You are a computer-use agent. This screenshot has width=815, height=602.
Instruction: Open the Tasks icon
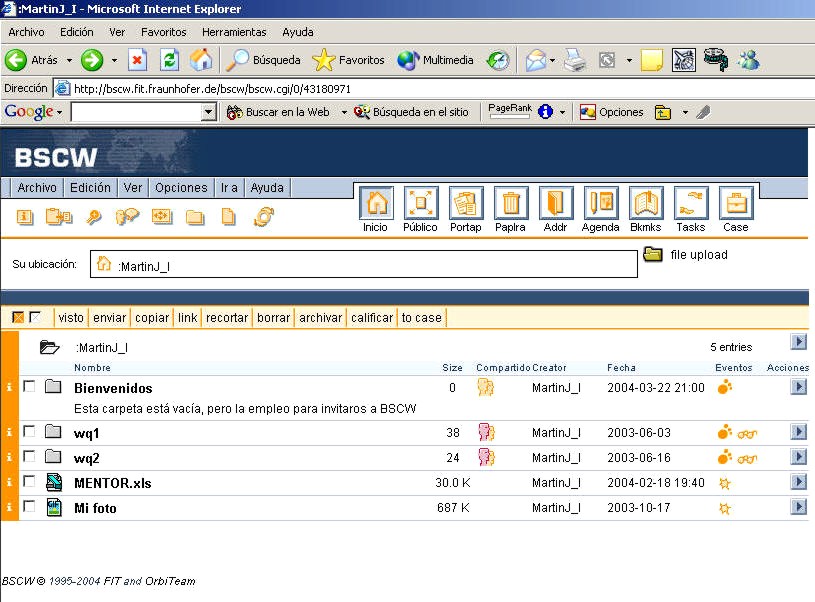(x=690, y=204)
